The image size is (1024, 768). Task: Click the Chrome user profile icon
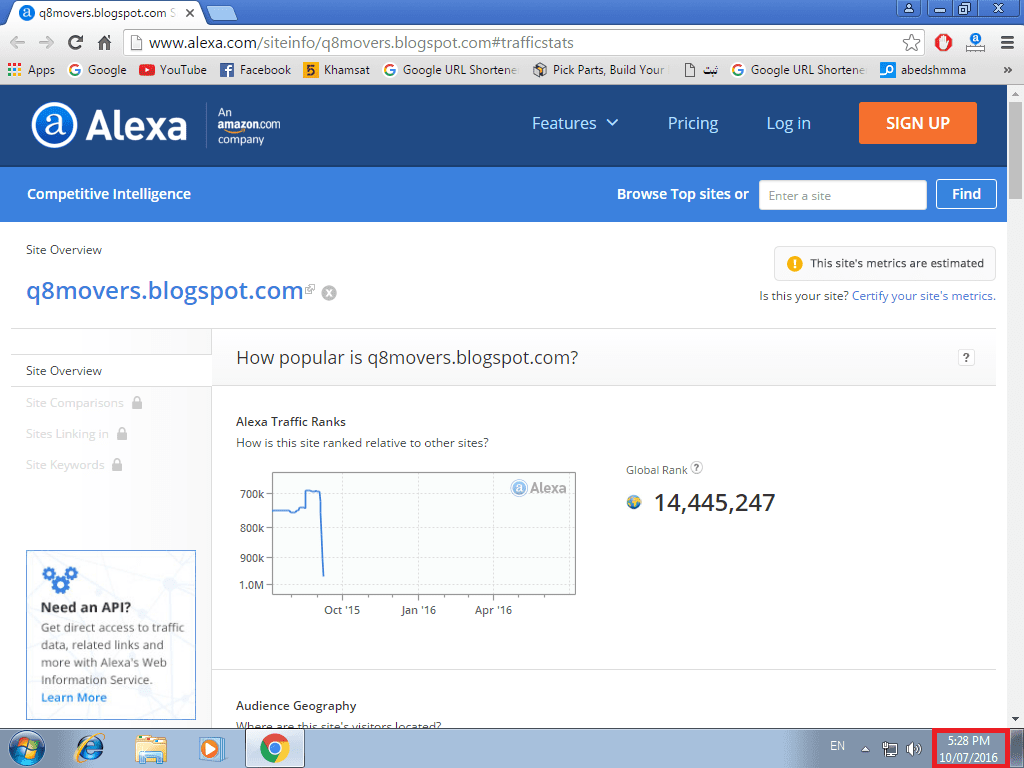pos(908,8)
